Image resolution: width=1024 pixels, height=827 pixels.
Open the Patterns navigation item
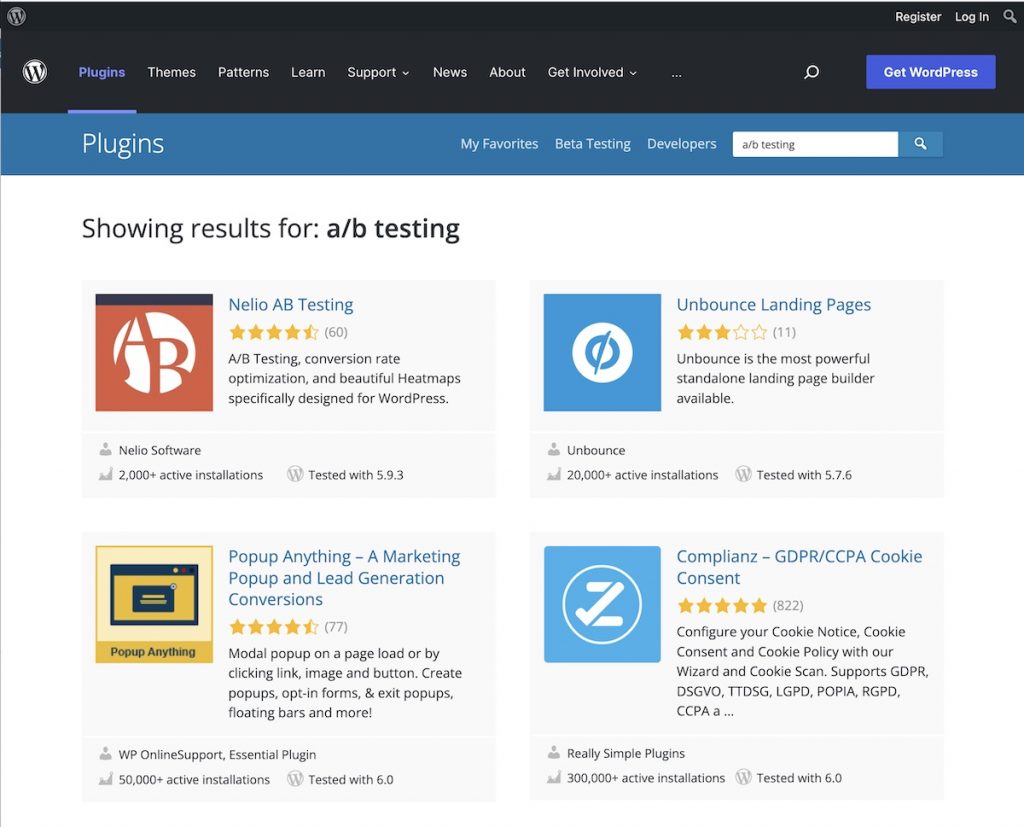coord(244,73)
